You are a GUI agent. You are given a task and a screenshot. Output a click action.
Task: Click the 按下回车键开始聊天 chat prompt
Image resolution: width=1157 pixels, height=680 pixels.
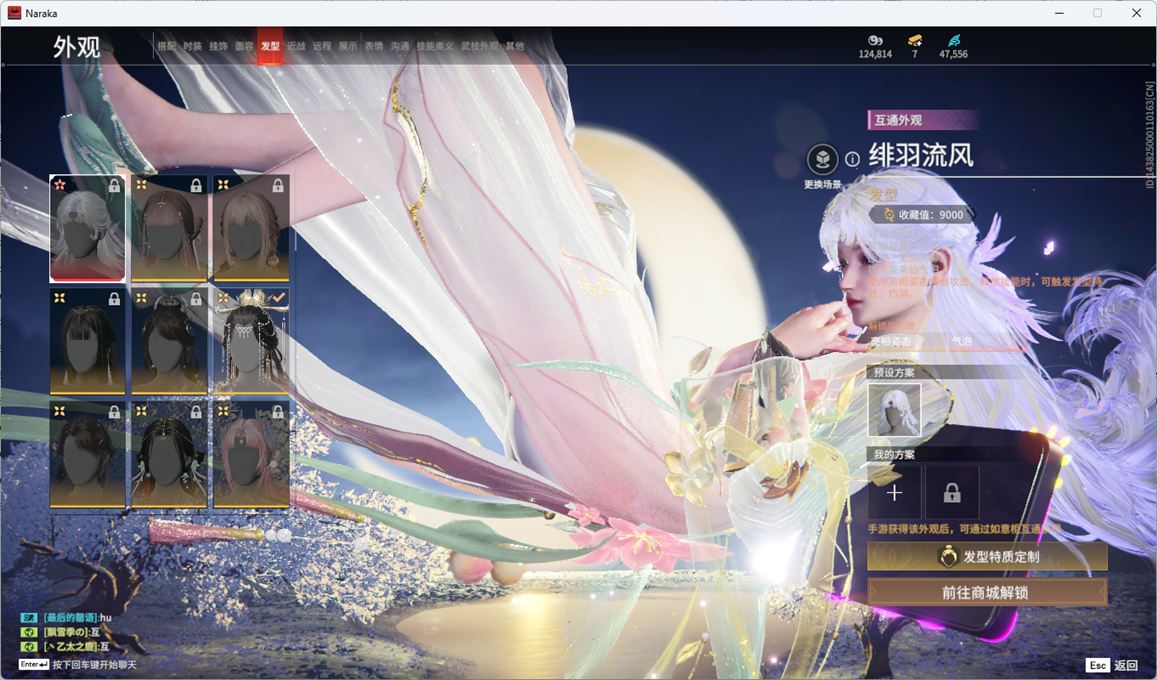point(94,665)
